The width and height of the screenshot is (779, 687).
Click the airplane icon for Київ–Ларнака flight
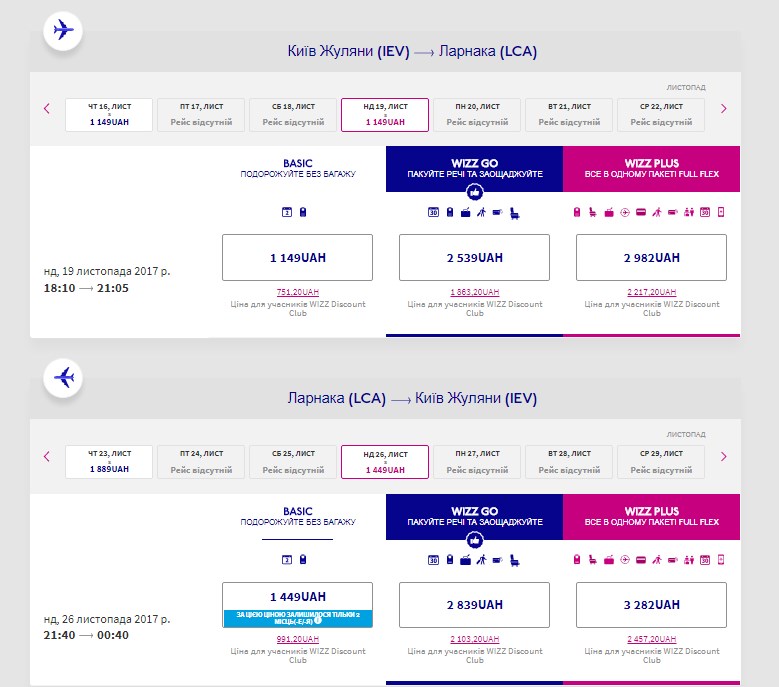63,30
